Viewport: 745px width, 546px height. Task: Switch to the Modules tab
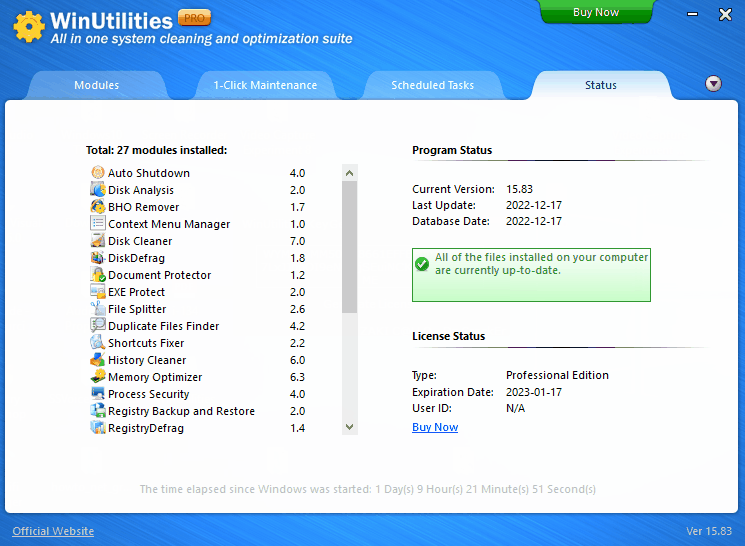click(96, 85)
